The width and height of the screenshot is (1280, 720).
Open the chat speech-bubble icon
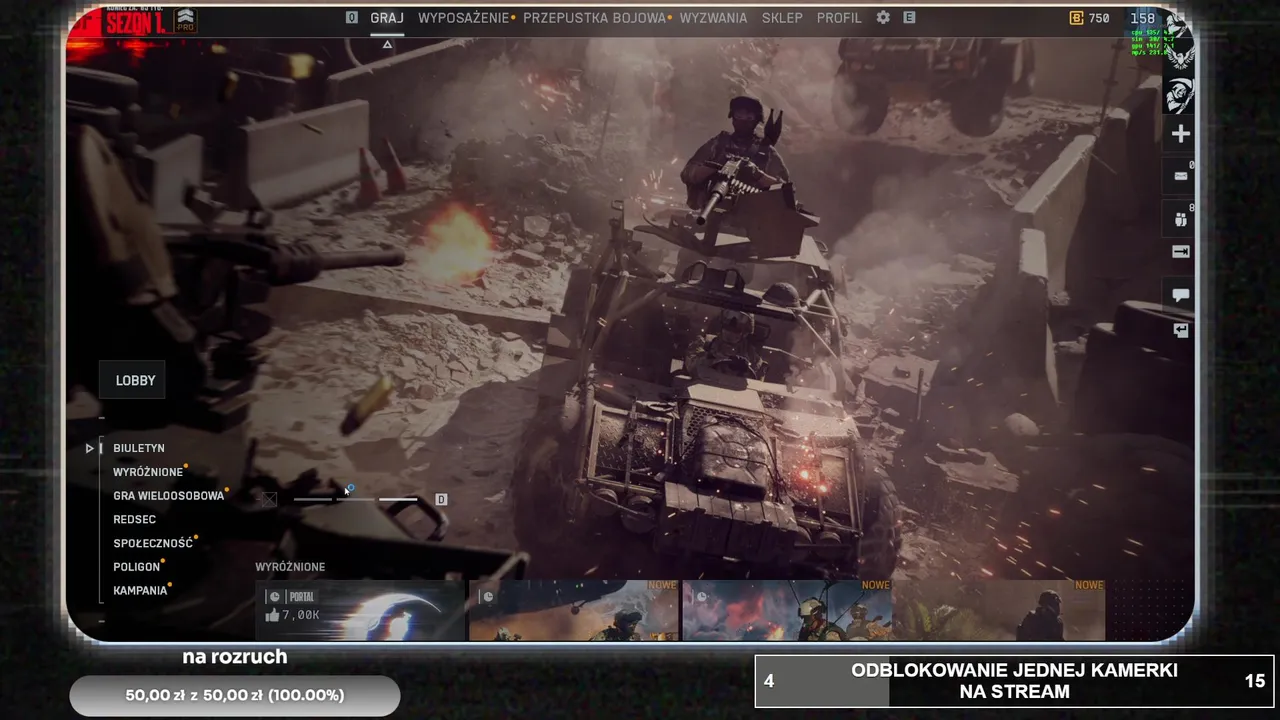(x=1181, y=295)
